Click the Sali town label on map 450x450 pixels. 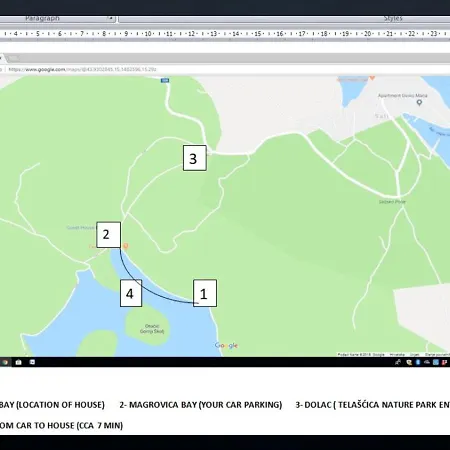pyautogui.click(x=381, y=116)
